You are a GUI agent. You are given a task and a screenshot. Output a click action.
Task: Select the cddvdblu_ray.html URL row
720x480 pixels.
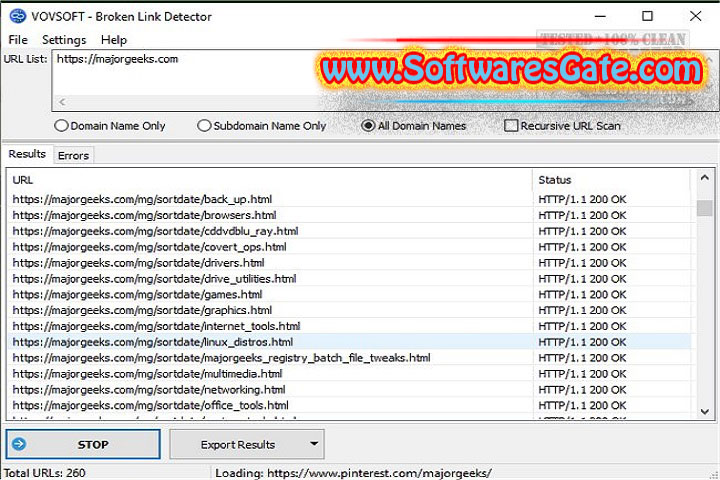[x=349, y=231]
